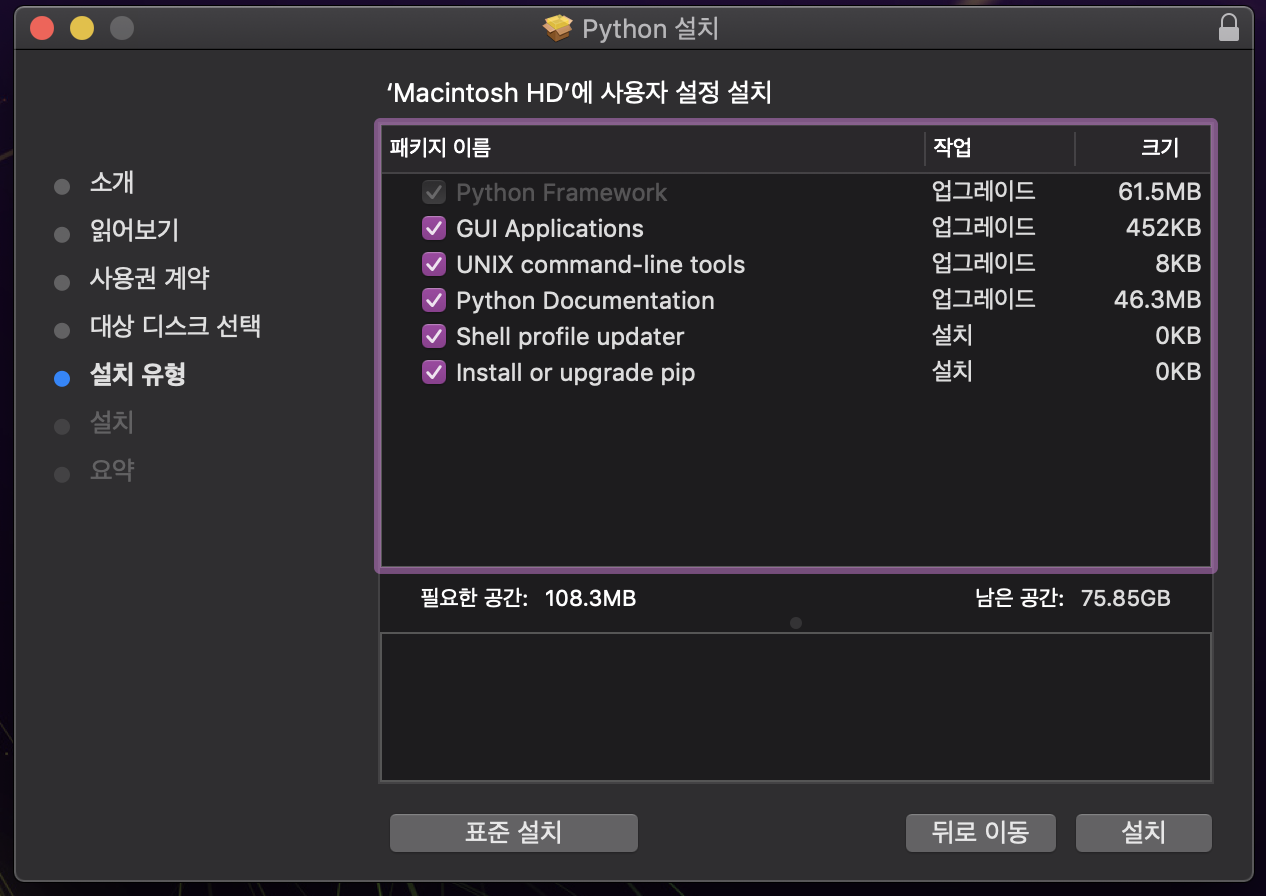Click the 61.5MB size value
This screenshot has width=1266, height=896.
pyautogui.click(x=1158, y=192)
